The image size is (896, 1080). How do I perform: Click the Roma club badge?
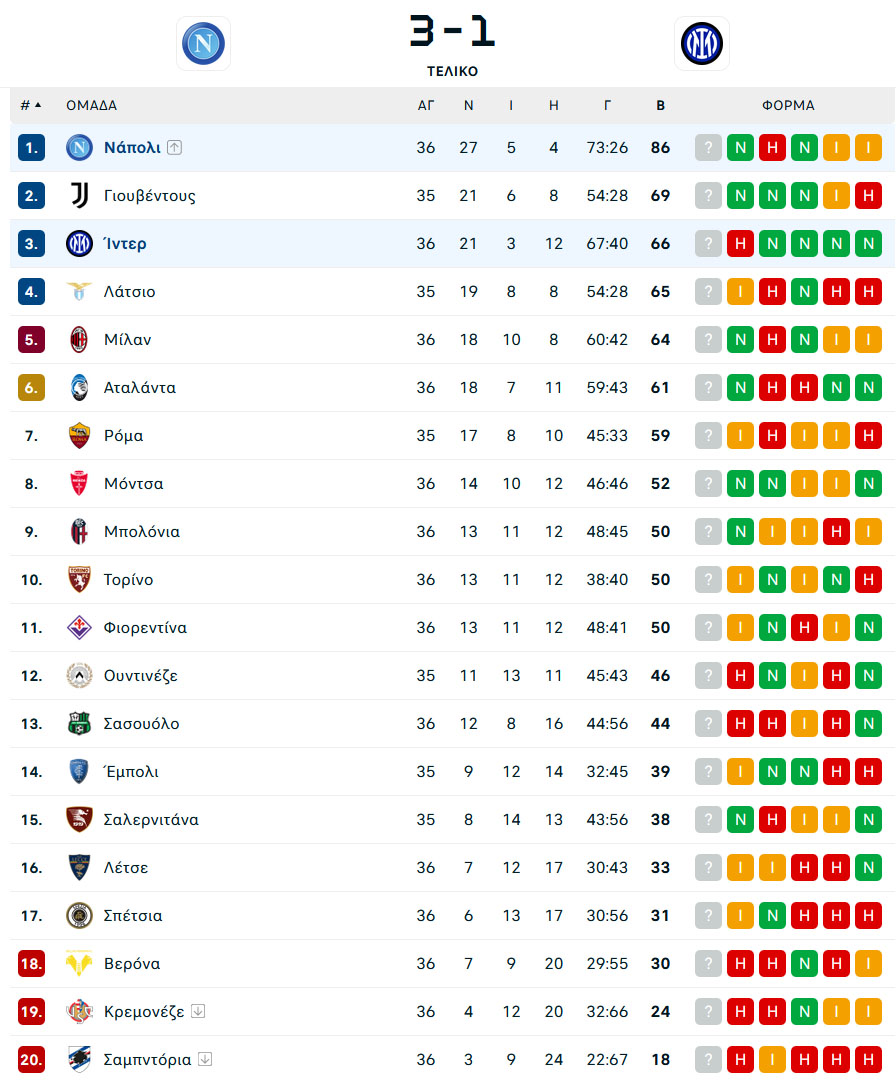(x=79, y=435)
